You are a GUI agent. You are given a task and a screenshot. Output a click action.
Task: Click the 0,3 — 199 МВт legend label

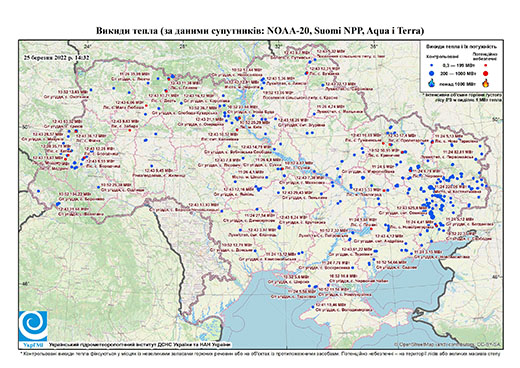[x=458, y=65]
